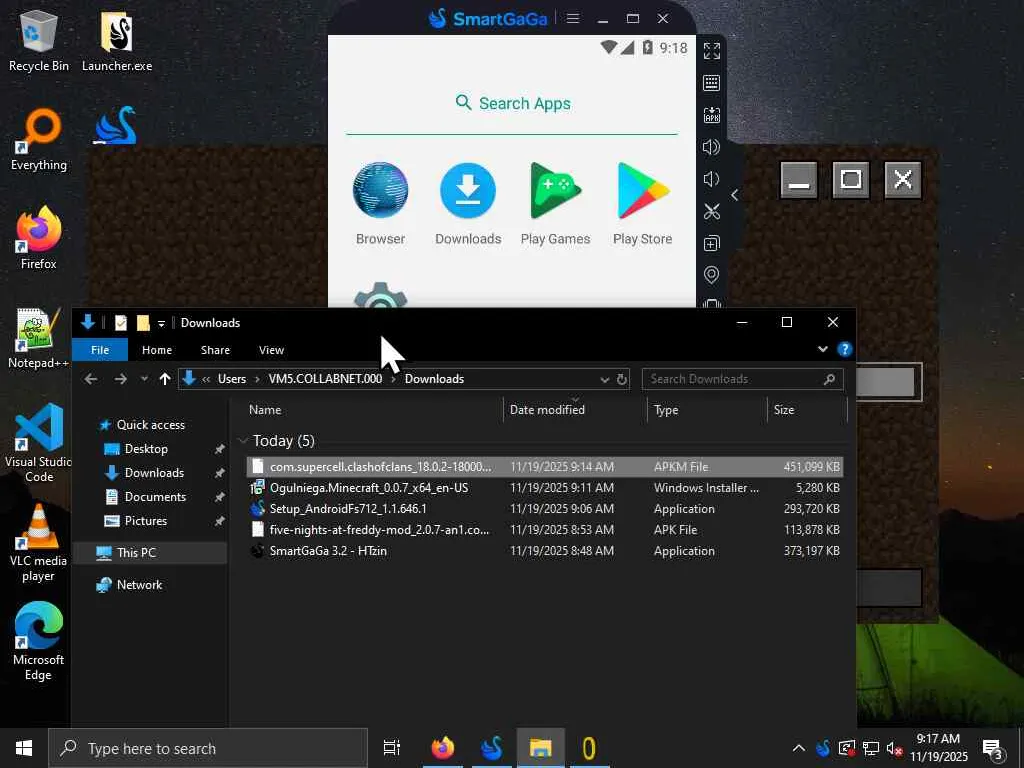Go forward in File Explorer

pos(120,379)
